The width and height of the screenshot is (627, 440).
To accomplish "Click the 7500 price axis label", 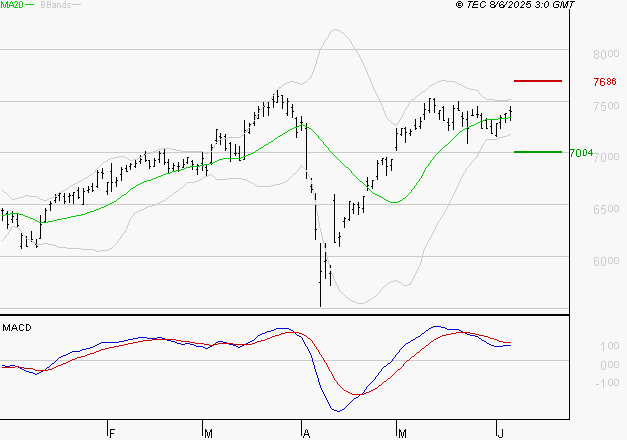I will (x=606, y=106).
